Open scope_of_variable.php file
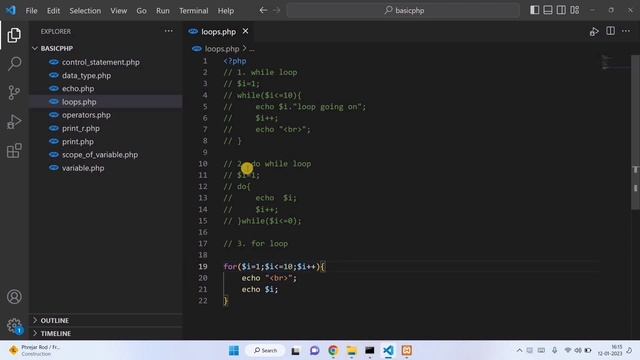Image resolution: width=640 pixels, height=360 pixels. coord(100,155)
